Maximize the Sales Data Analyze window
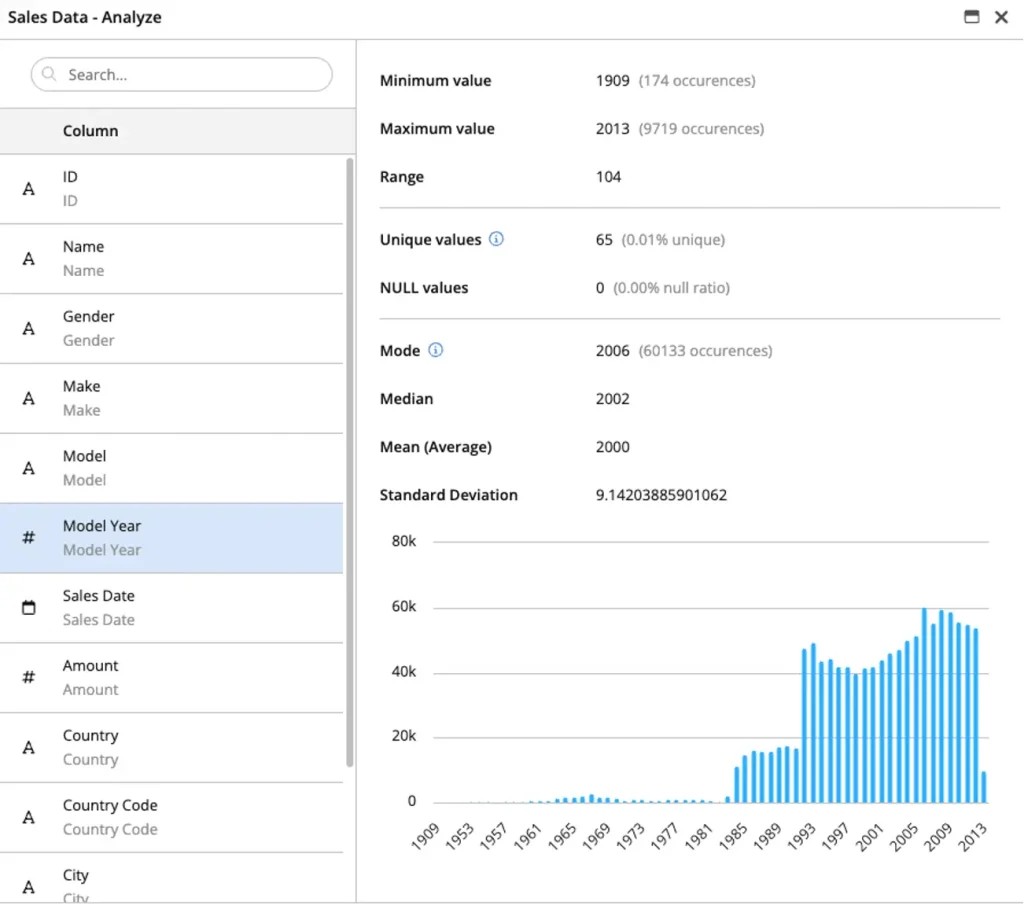Viewport: 1024px width, 909px height. 972,17
